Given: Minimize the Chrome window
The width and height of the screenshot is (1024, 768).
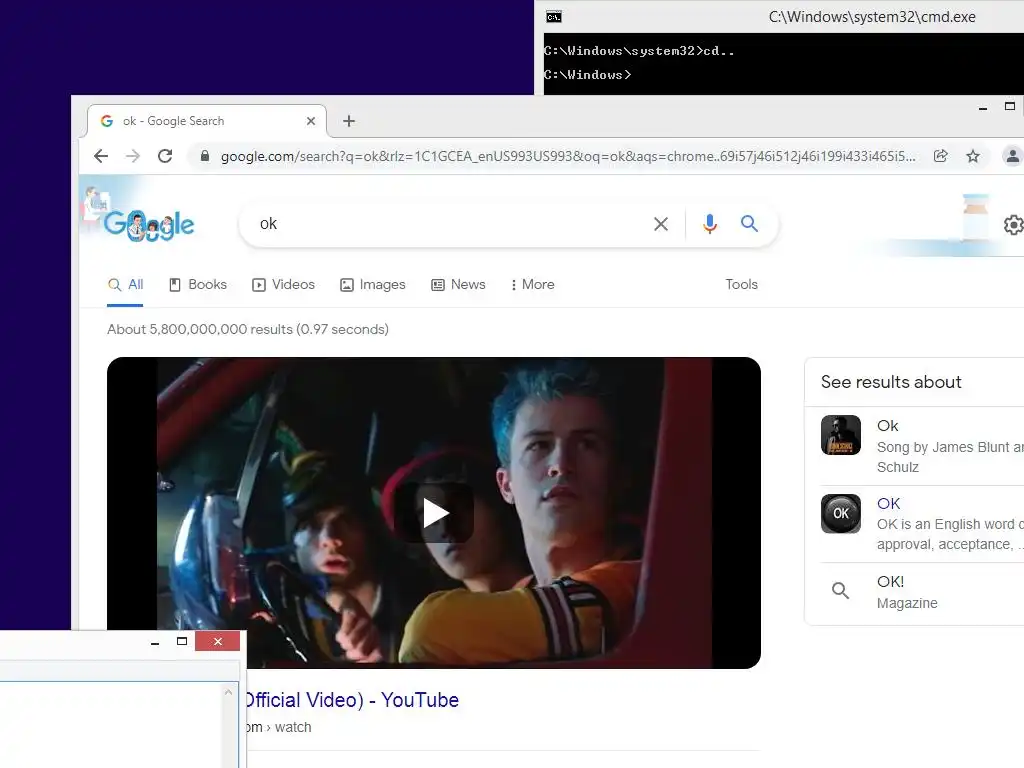Looking at the screenshot, I should click(x=983, y=108).
